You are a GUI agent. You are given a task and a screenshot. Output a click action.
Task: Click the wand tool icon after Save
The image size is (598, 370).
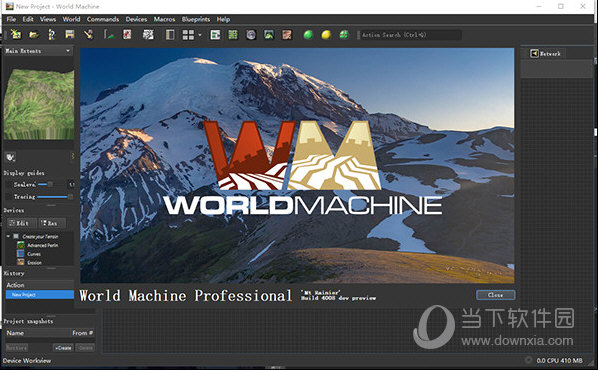click(x=88, y=35)
